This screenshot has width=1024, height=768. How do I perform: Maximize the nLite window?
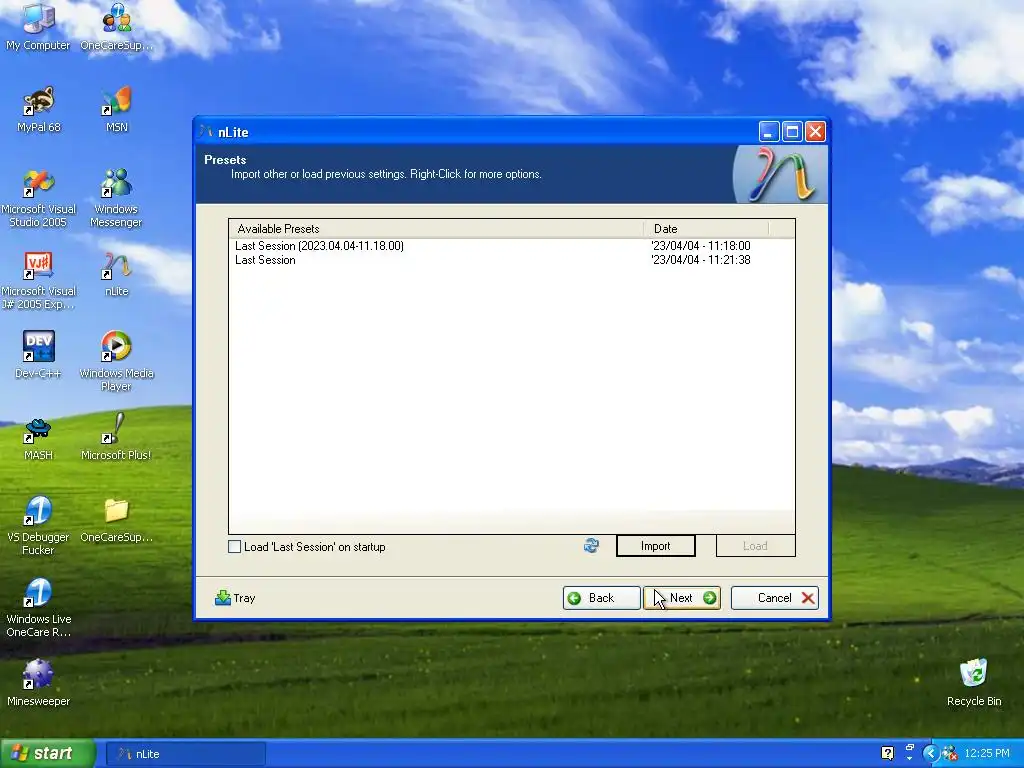(x=792, y=132)
